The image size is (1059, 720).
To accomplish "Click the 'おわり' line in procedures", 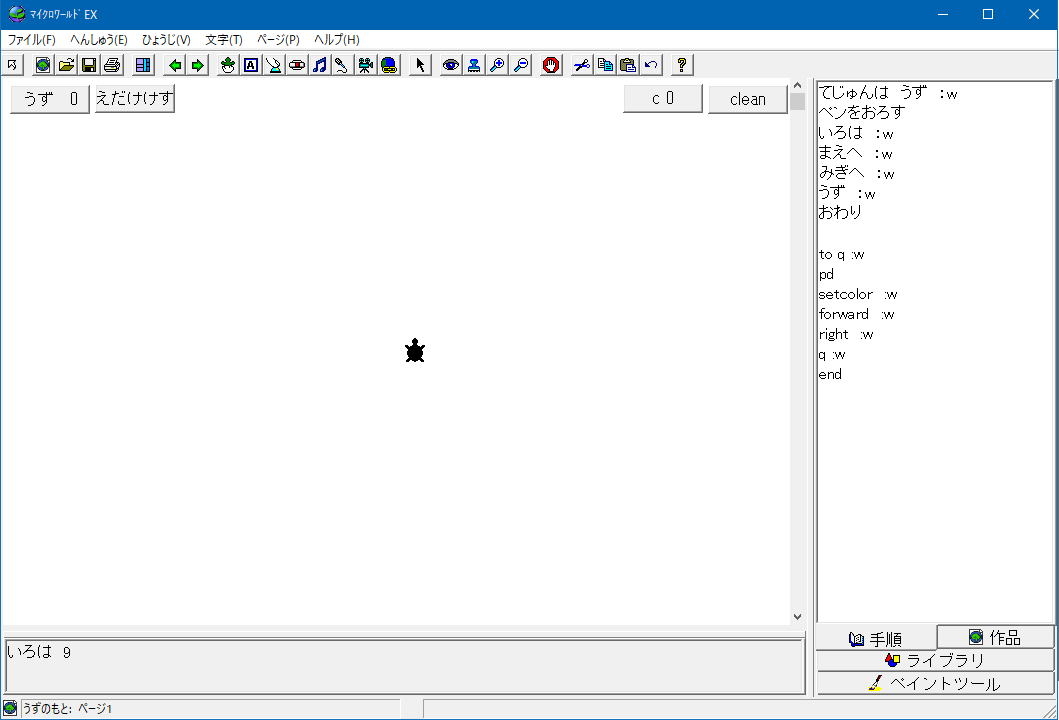I will [x=840, y=212].
